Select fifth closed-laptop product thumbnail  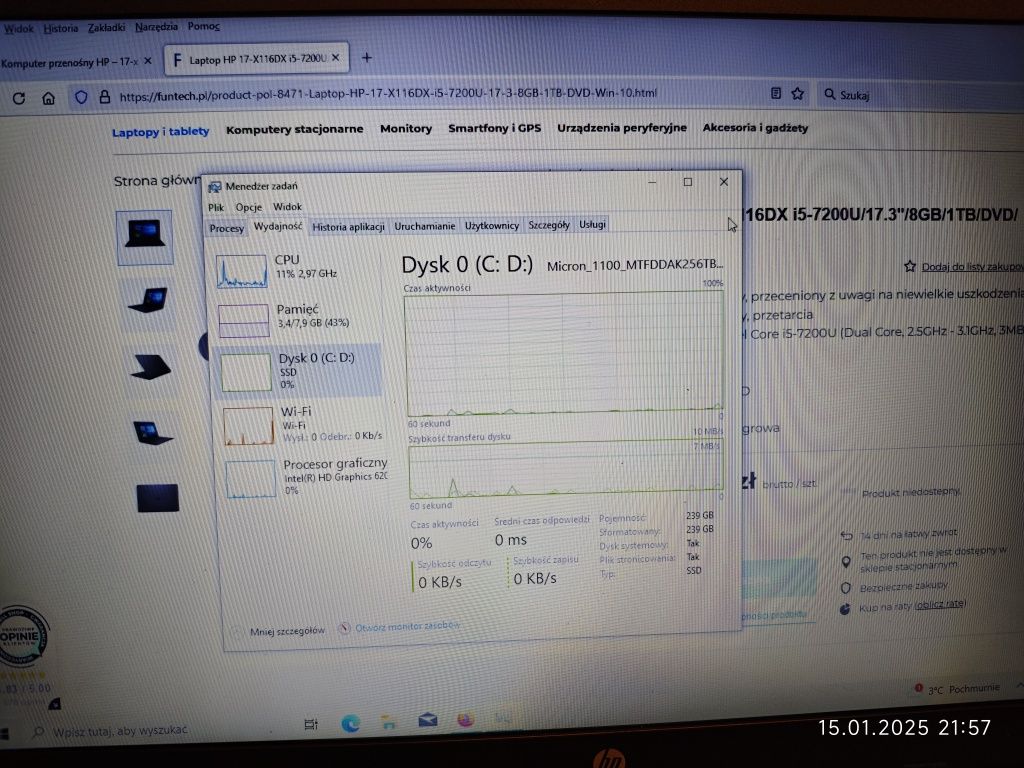157,498
